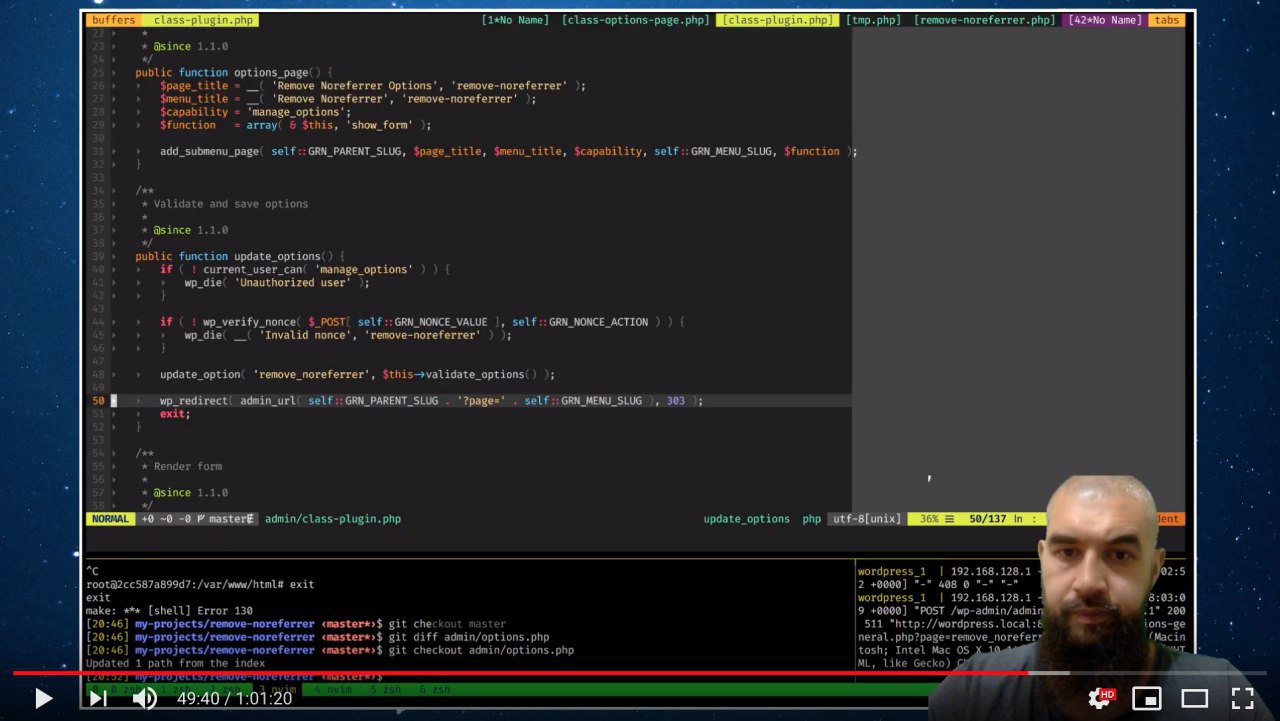Switch to the [class-options-page.php] tab

635,20
